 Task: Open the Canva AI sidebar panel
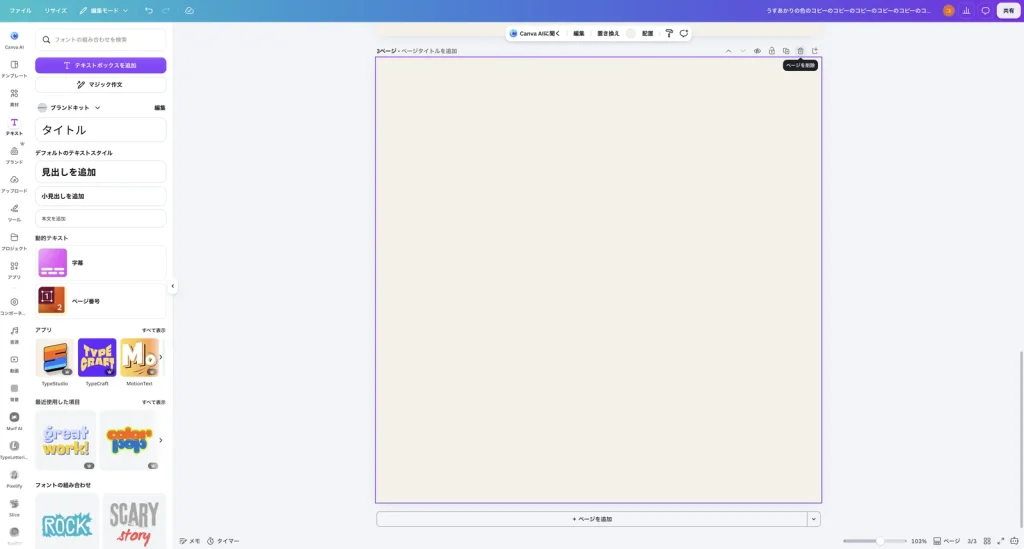pos(14,40)
